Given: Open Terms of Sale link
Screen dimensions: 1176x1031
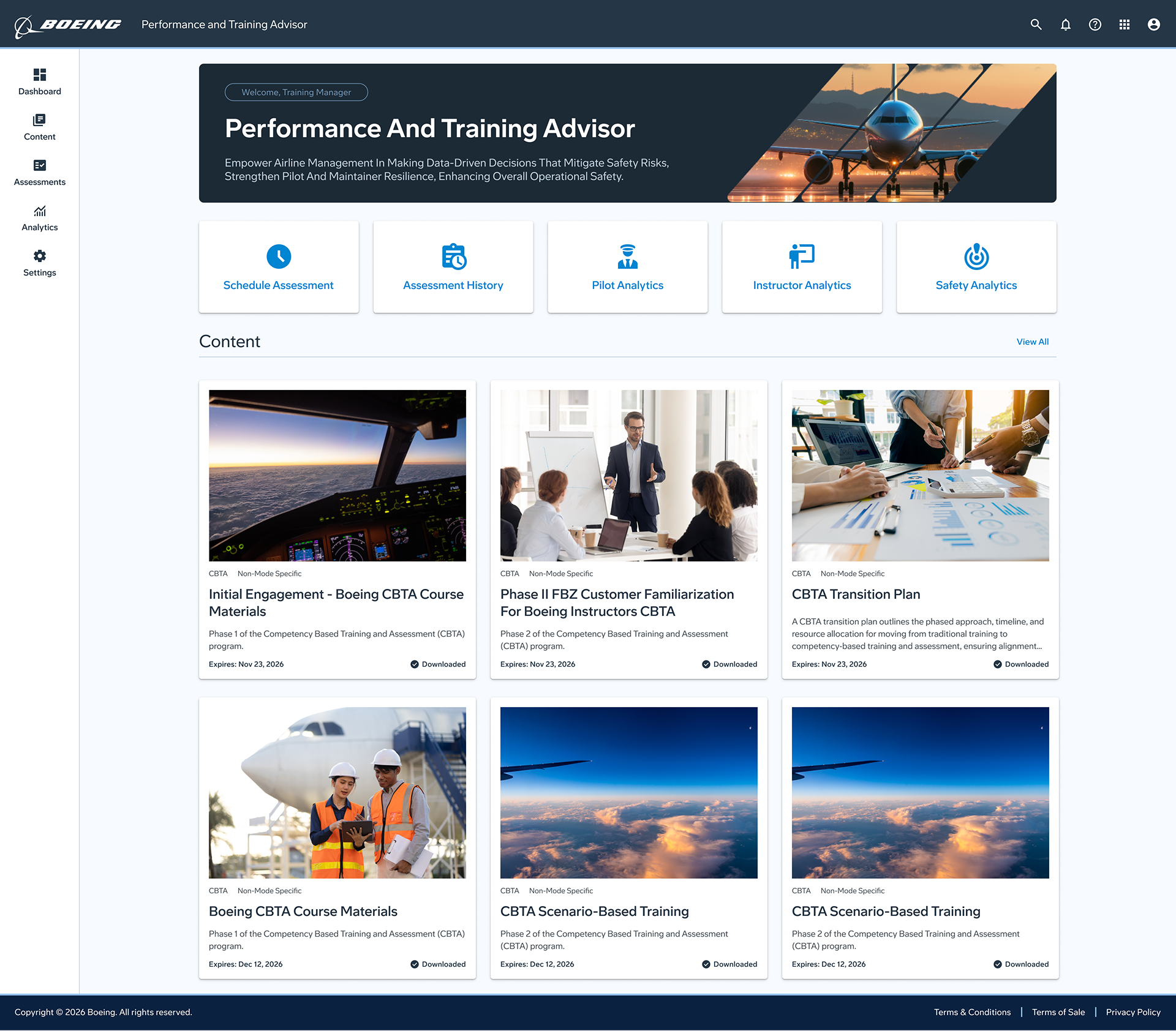Looking at the screenshot, I should tap(1058, 1012).
